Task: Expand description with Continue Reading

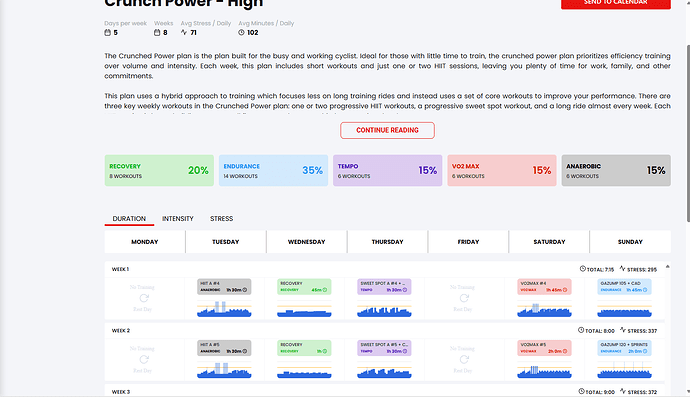Action: 387,130
